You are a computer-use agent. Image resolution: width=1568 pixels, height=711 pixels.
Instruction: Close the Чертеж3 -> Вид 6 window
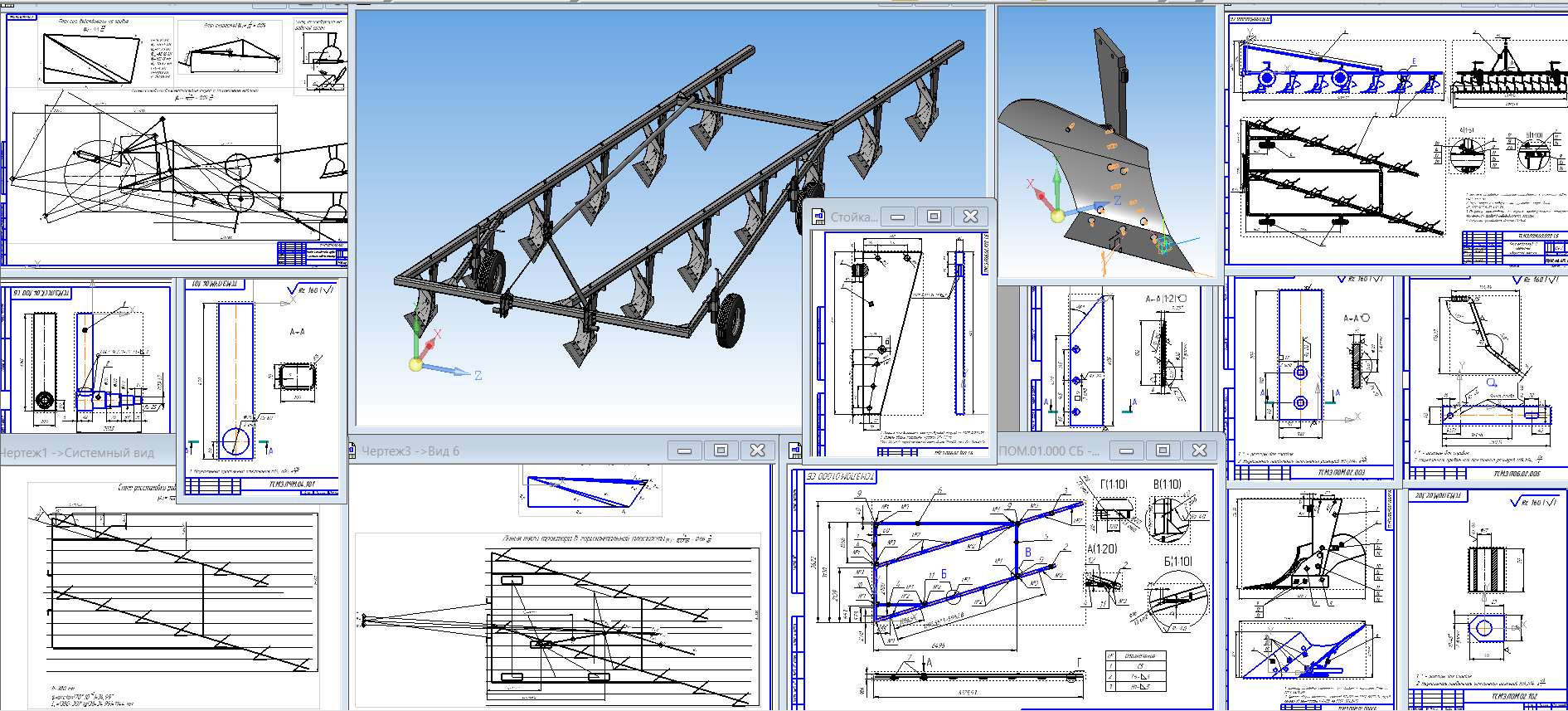coord(758,450)
